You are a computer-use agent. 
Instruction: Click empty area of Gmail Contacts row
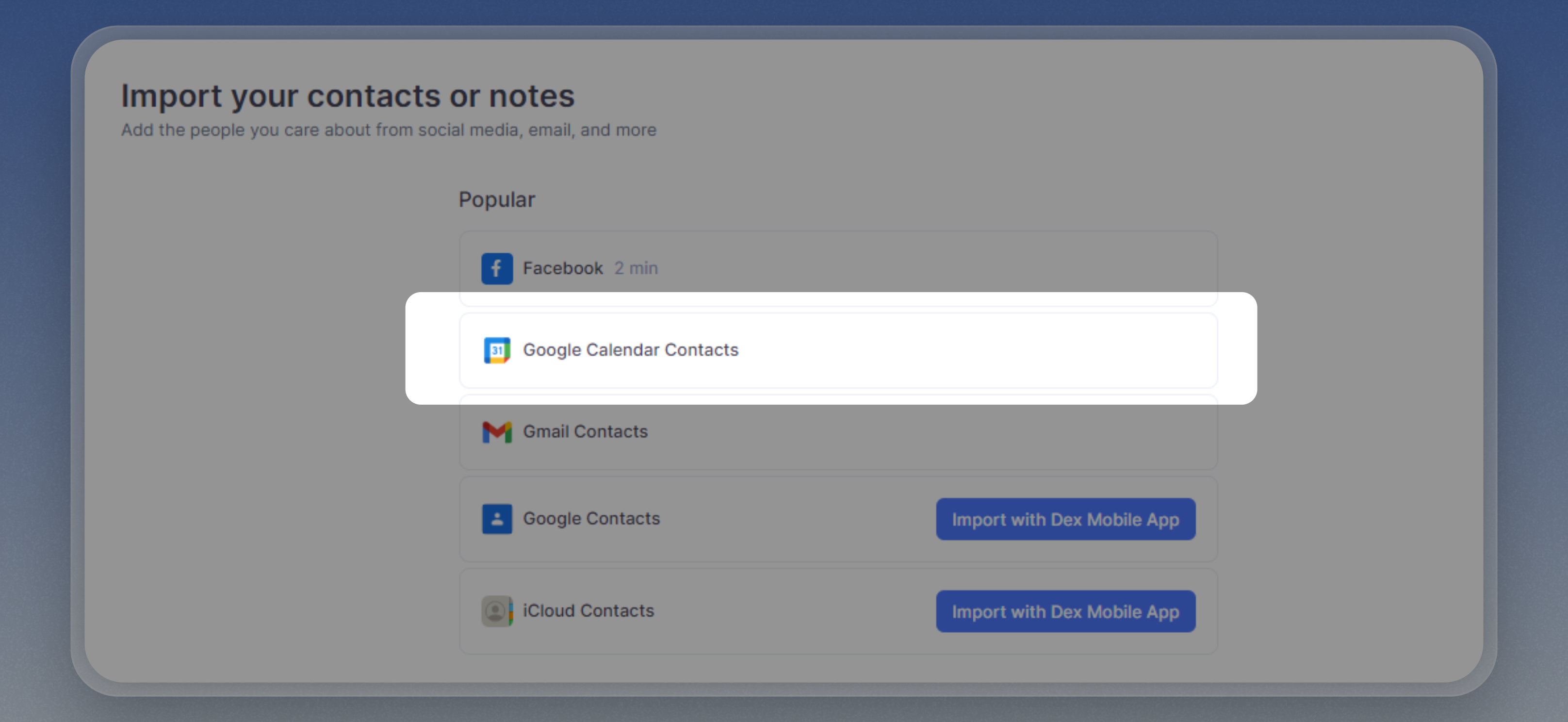(913, 432)
